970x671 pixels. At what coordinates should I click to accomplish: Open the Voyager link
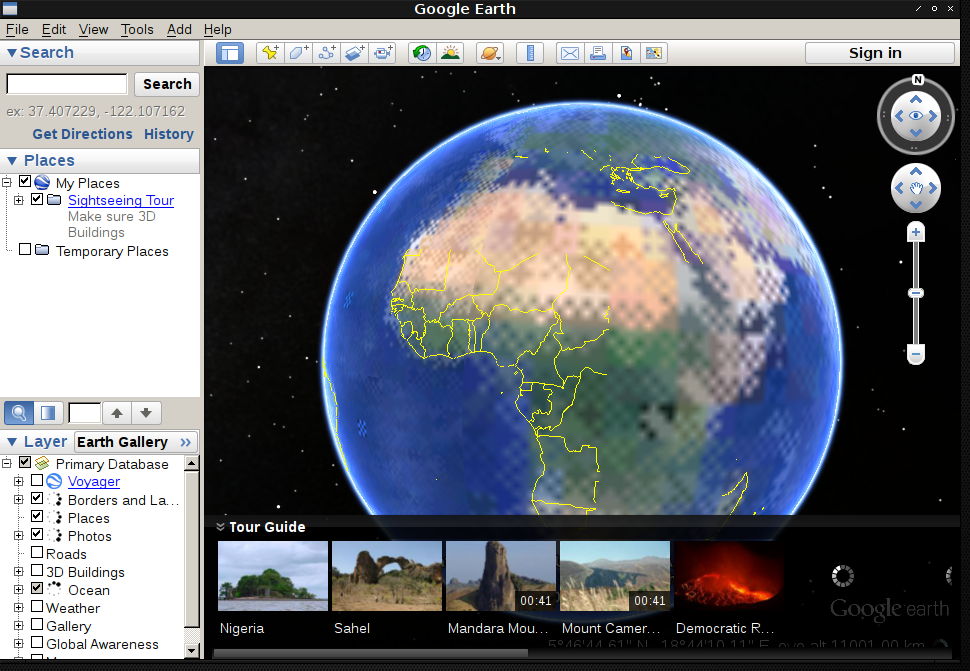pyautogui.click(x=93, y=481)
